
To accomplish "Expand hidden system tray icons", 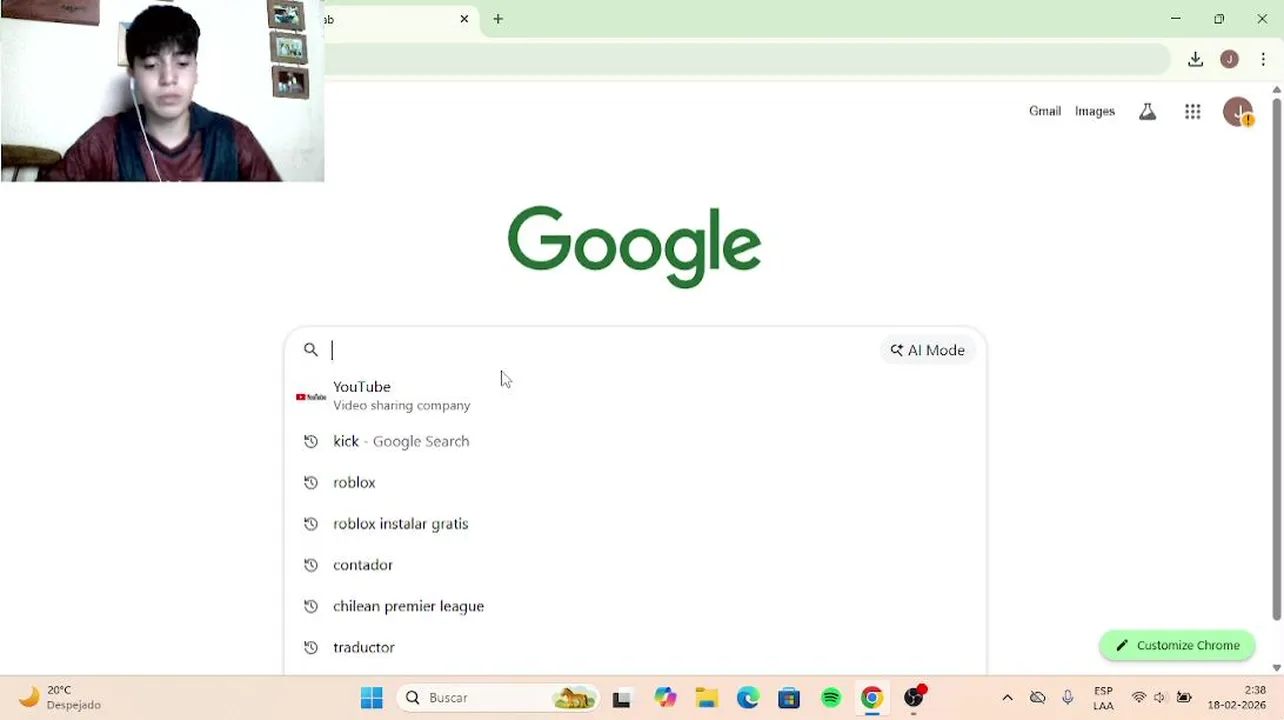I will 1007,698.
